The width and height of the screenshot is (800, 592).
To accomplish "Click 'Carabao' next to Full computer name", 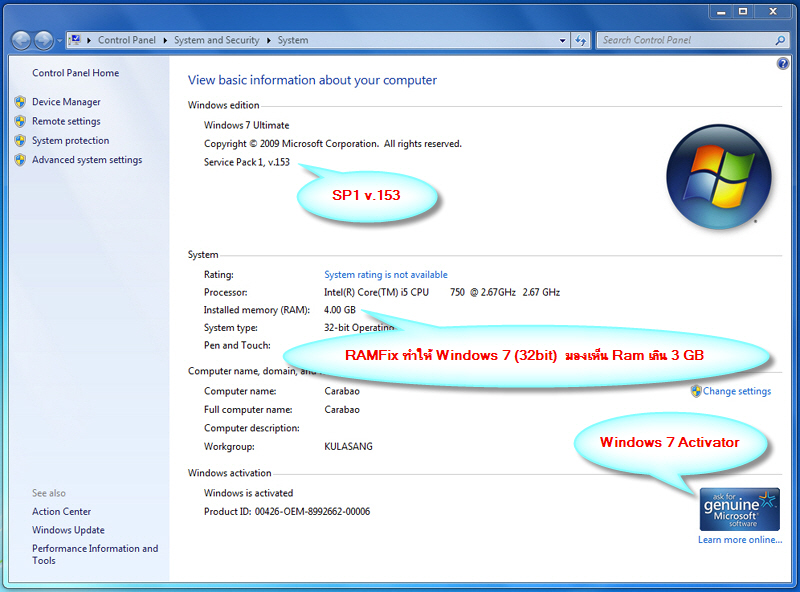I will click(x=342, y=410).
